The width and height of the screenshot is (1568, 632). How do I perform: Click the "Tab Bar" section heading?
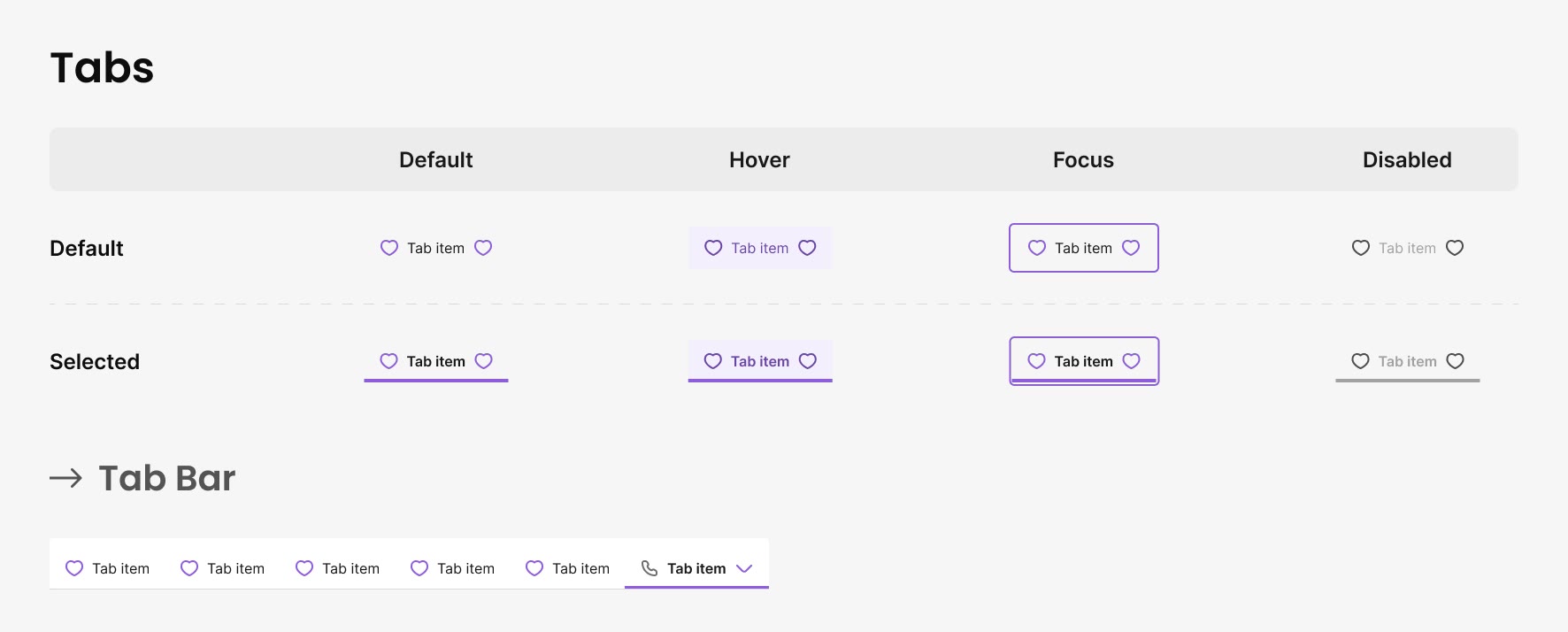pos(166,478)
